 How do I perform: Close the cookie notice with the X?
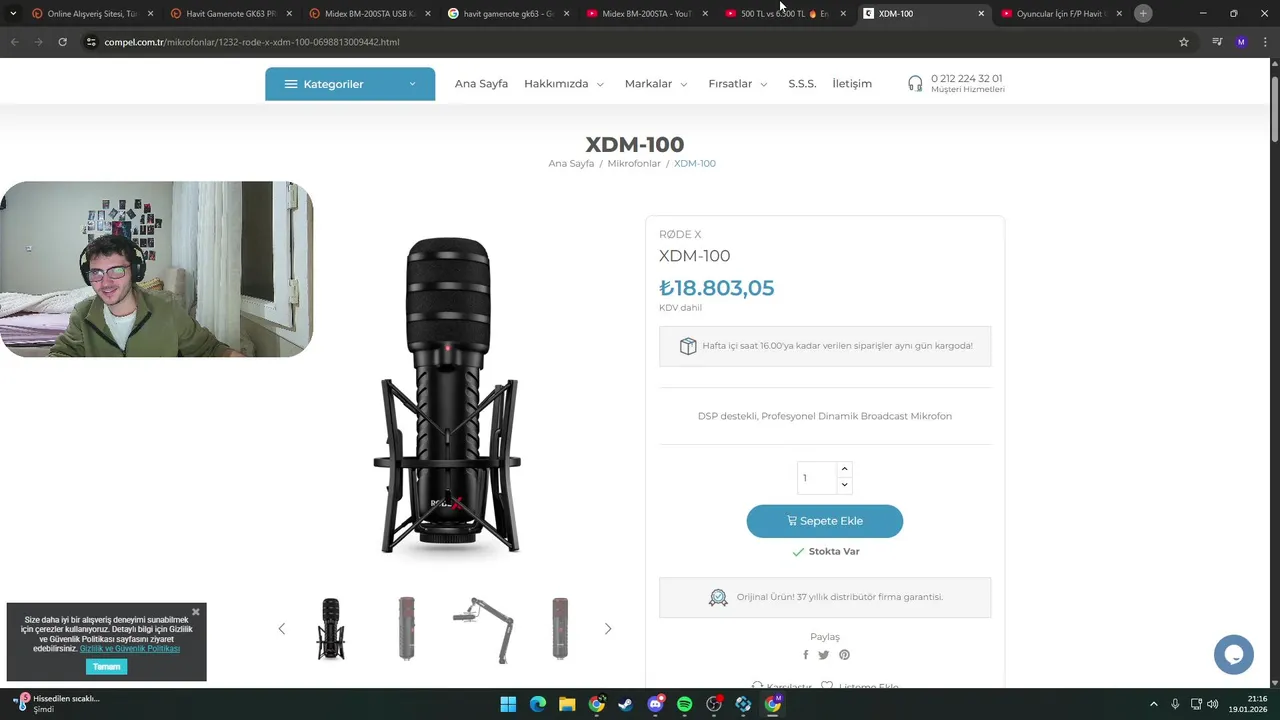[196, 611]
